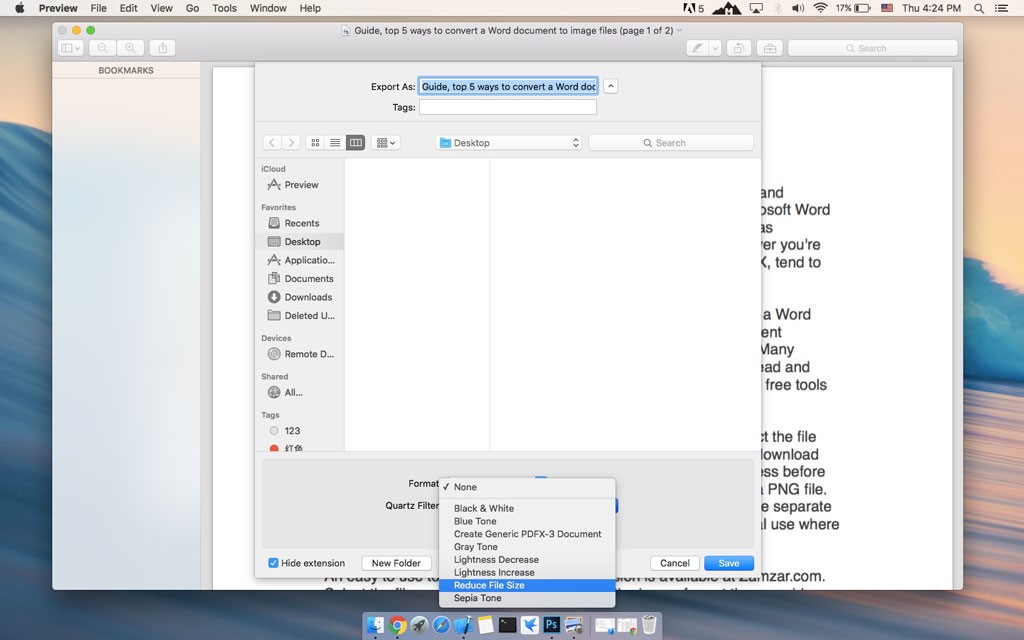Select Preview under iCloud in sidebar
This screenshot has width=1024, height=640.
[299, 185]
